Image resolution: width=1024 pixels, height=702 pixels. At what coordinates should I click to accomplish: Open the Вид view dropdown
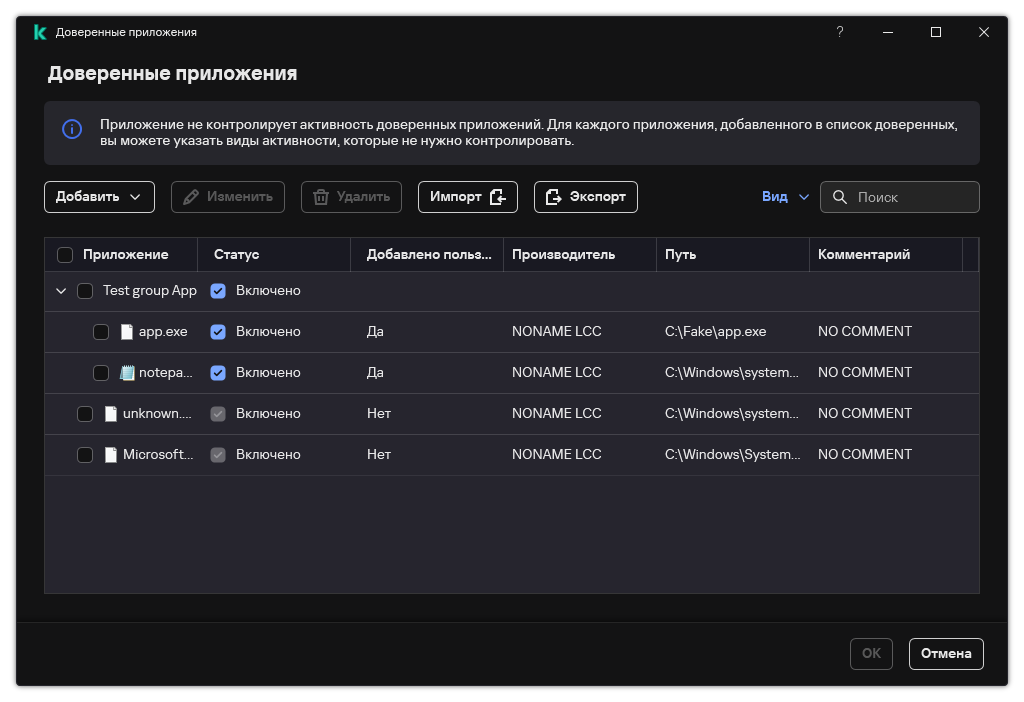coord(785,197)
